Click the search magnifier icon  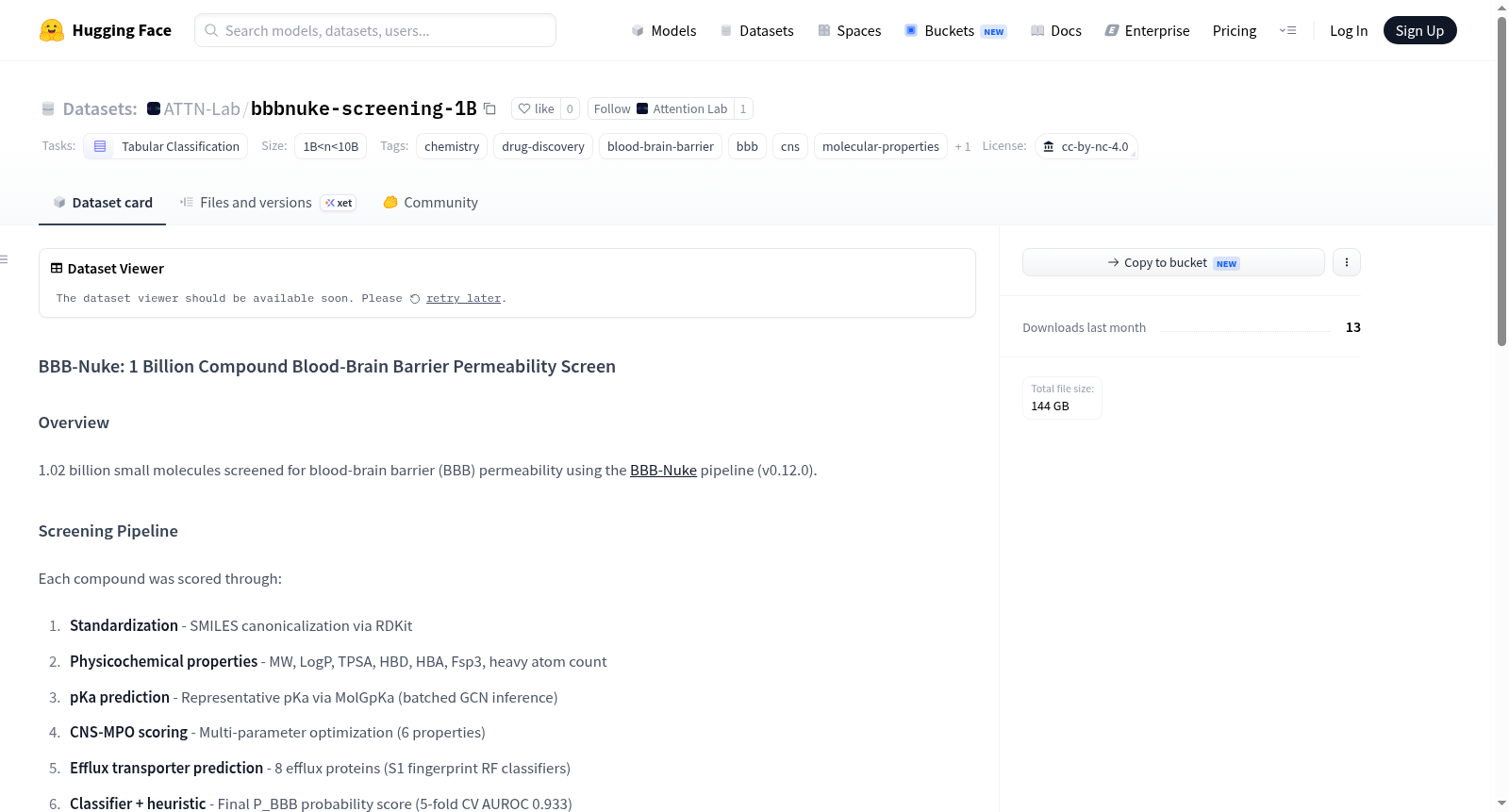point(211,30)
